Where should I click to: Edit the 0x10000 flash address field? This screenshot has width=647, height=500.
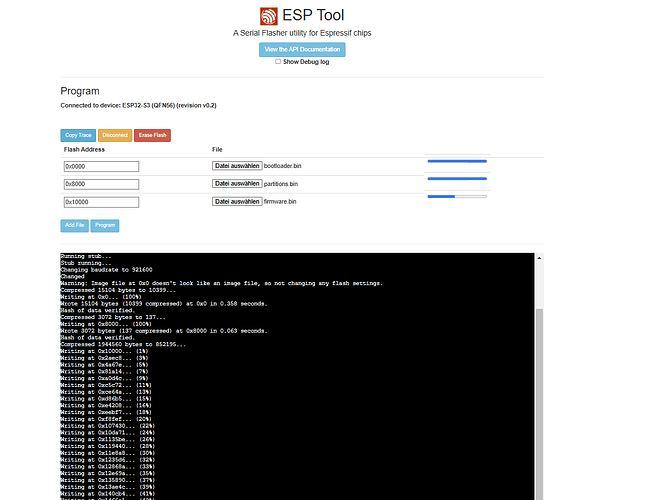(x=102, y=202)
